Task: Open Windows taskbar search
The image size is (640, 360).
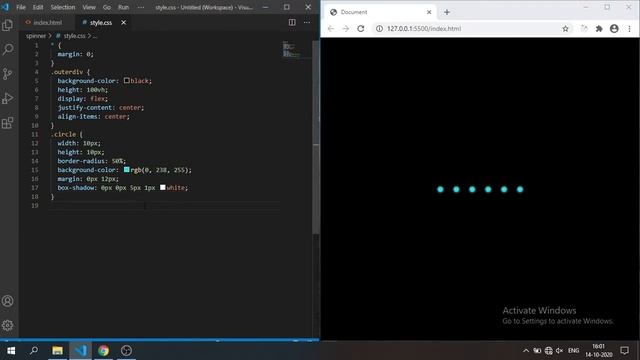Action: click(x=34, y=351)
